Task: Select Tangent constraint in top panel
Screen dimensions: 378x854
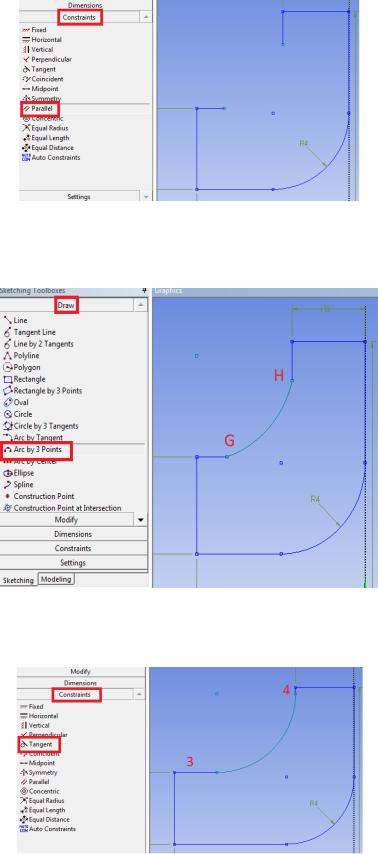Action: (39, 69)
